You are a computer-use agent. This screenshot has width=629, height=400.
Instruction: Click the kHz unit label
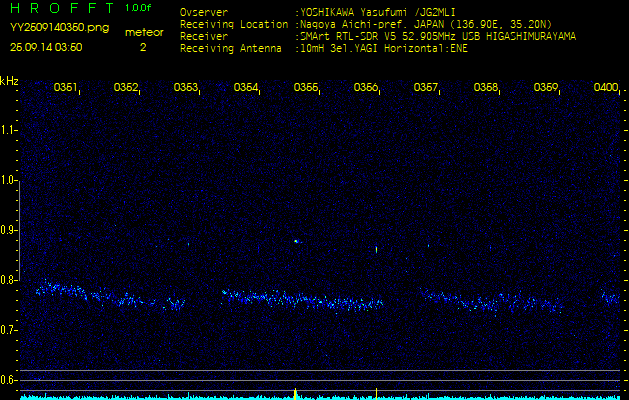tap(9, 80)
